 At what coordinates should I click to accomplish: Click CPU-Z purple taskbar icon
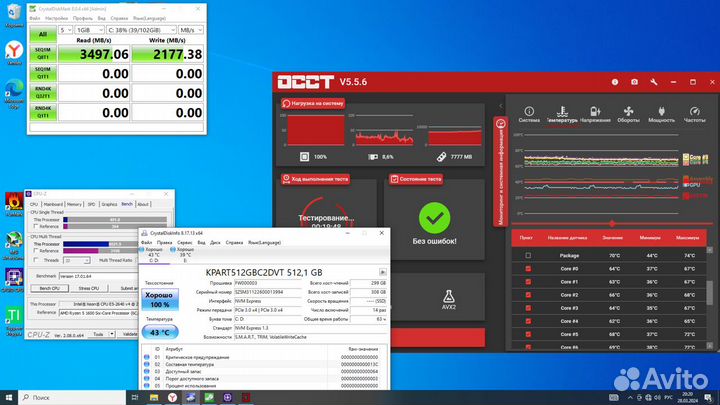point(227,397)
